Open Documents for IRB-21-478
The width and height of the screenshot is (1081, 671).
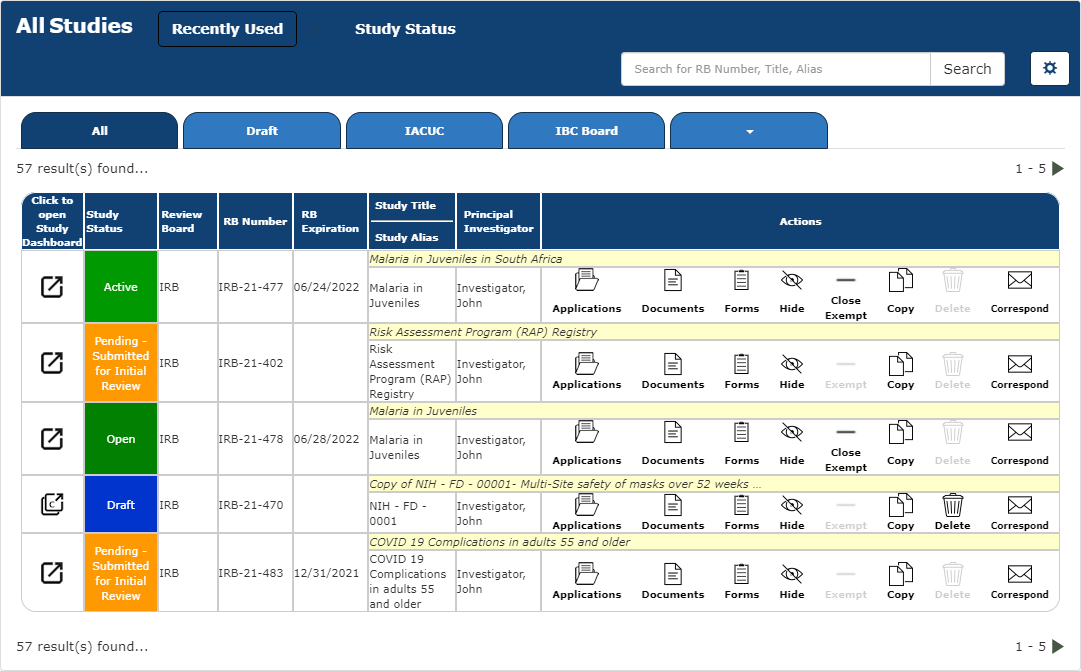(673, 443)
